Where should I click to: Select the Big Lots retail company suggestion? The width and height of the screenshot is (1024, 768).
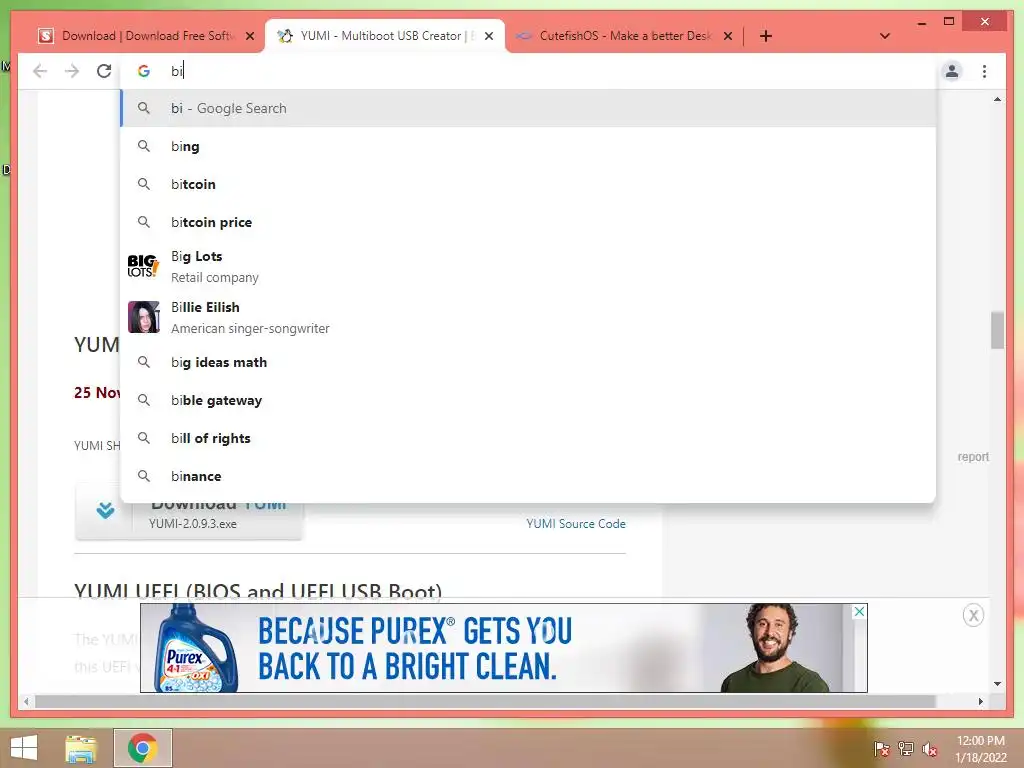click(528, 266)
